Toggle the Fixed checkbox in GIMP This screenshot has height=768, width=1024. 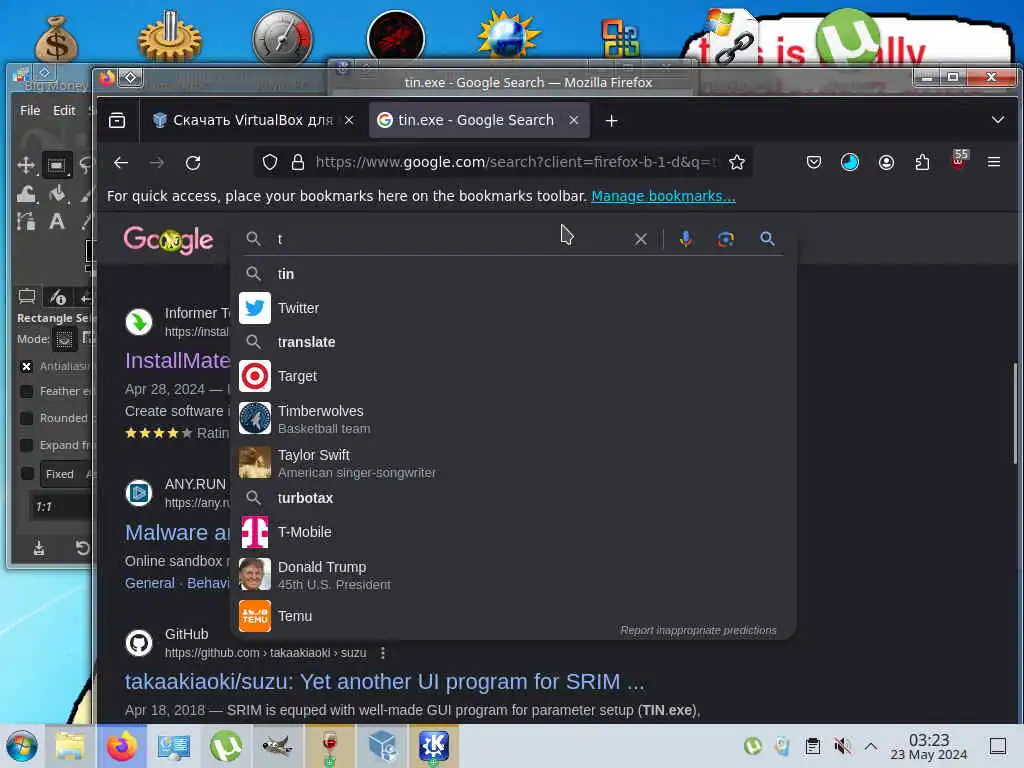pyautogui.click(x=27, y=473)
